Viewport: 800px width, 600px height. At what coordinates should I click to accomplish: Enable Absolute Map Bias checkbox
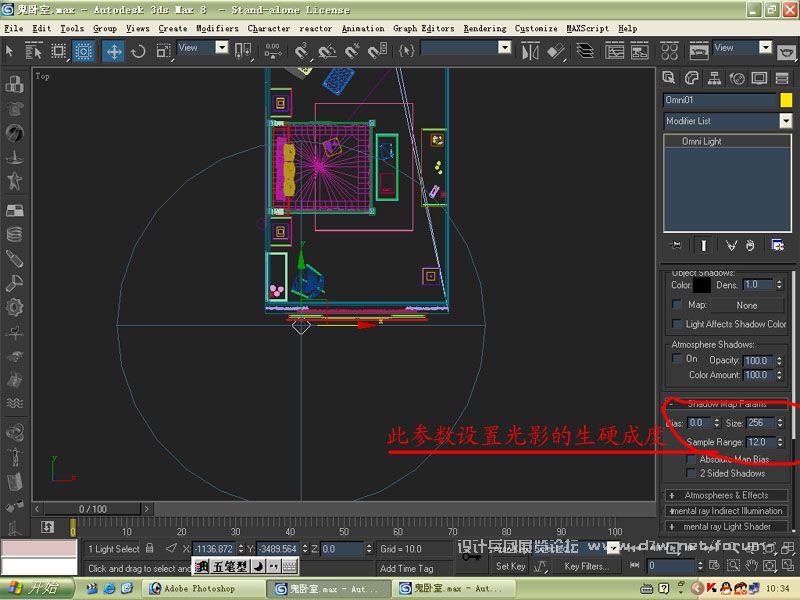point(691,459)
